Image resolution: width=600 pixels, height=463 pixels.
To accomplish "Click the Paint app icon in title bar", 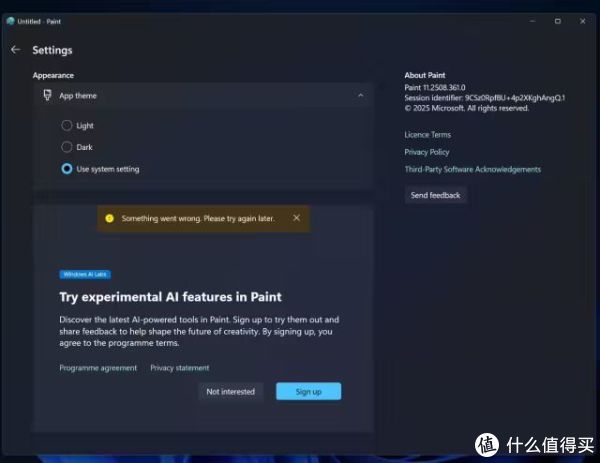I will (10, 21).
